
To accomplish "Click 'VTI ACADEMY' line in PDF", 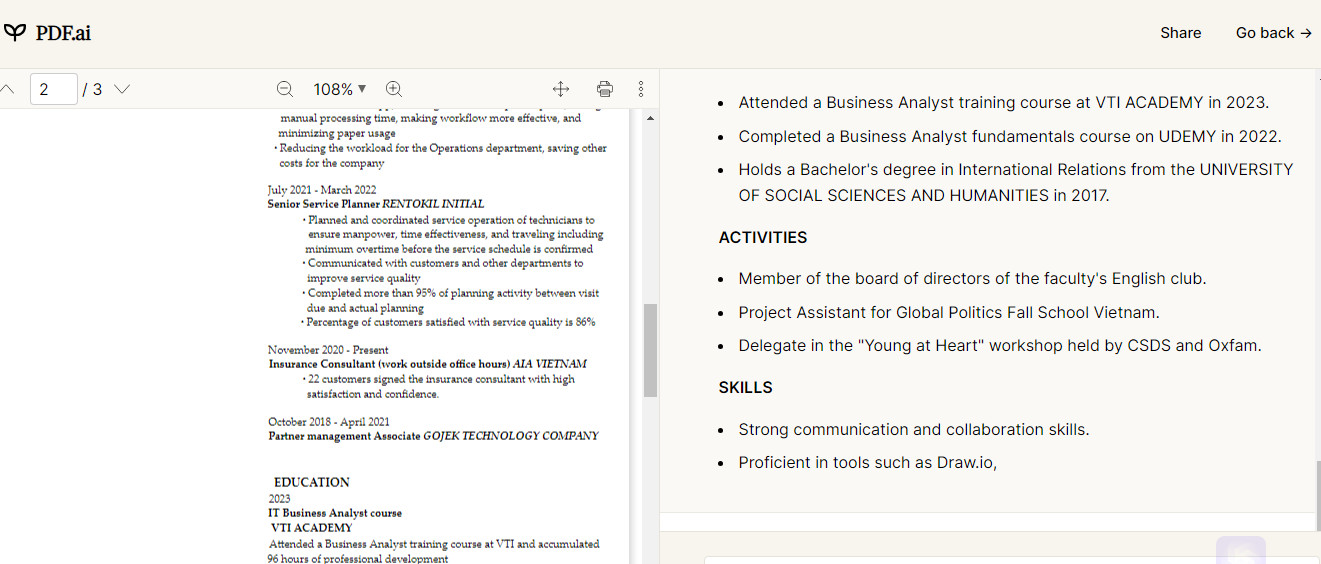I will [x=312, y=527].
